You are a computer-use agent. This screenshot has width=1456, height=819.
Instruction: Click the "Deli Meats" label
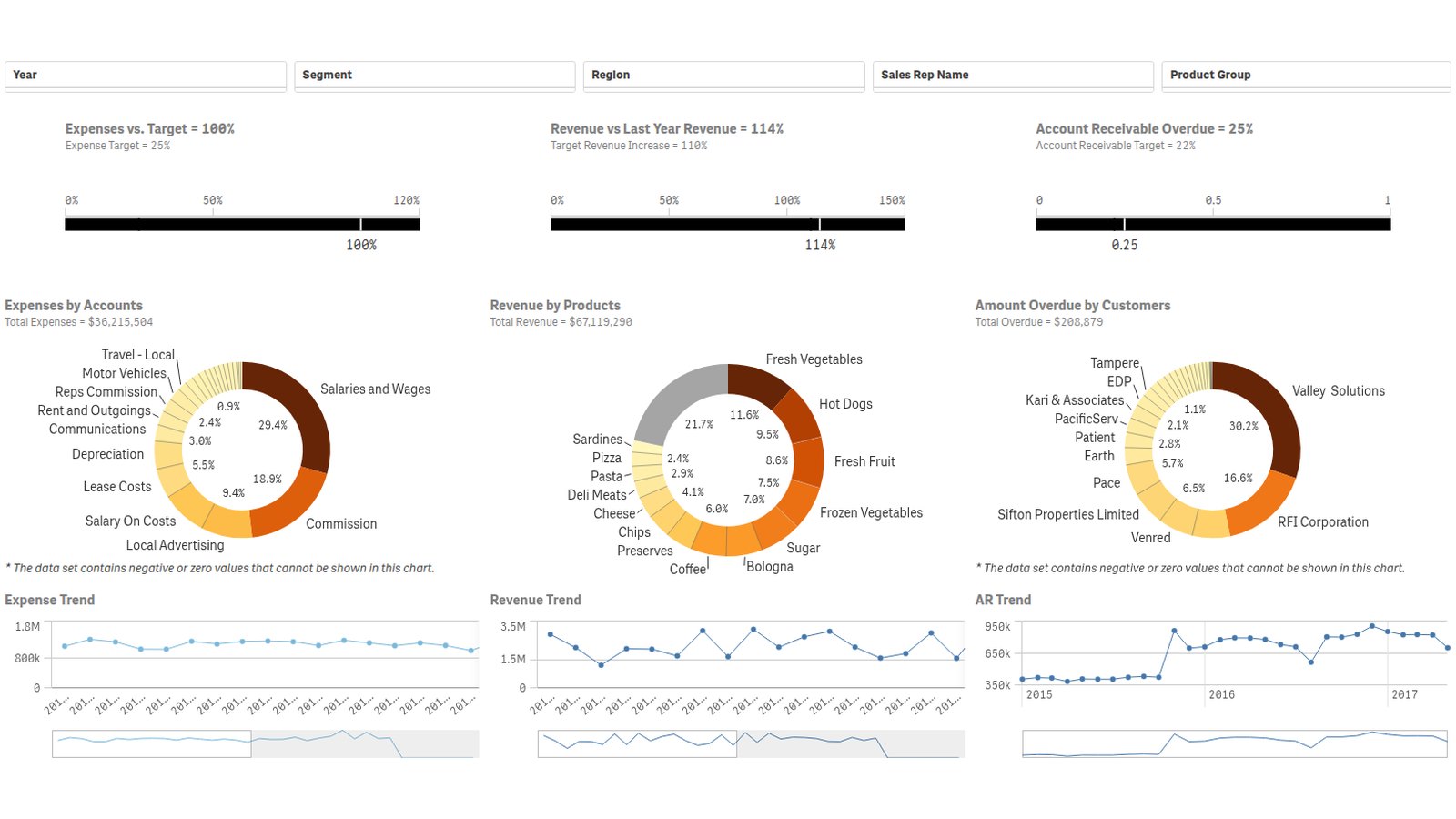[x=597, y=495]
